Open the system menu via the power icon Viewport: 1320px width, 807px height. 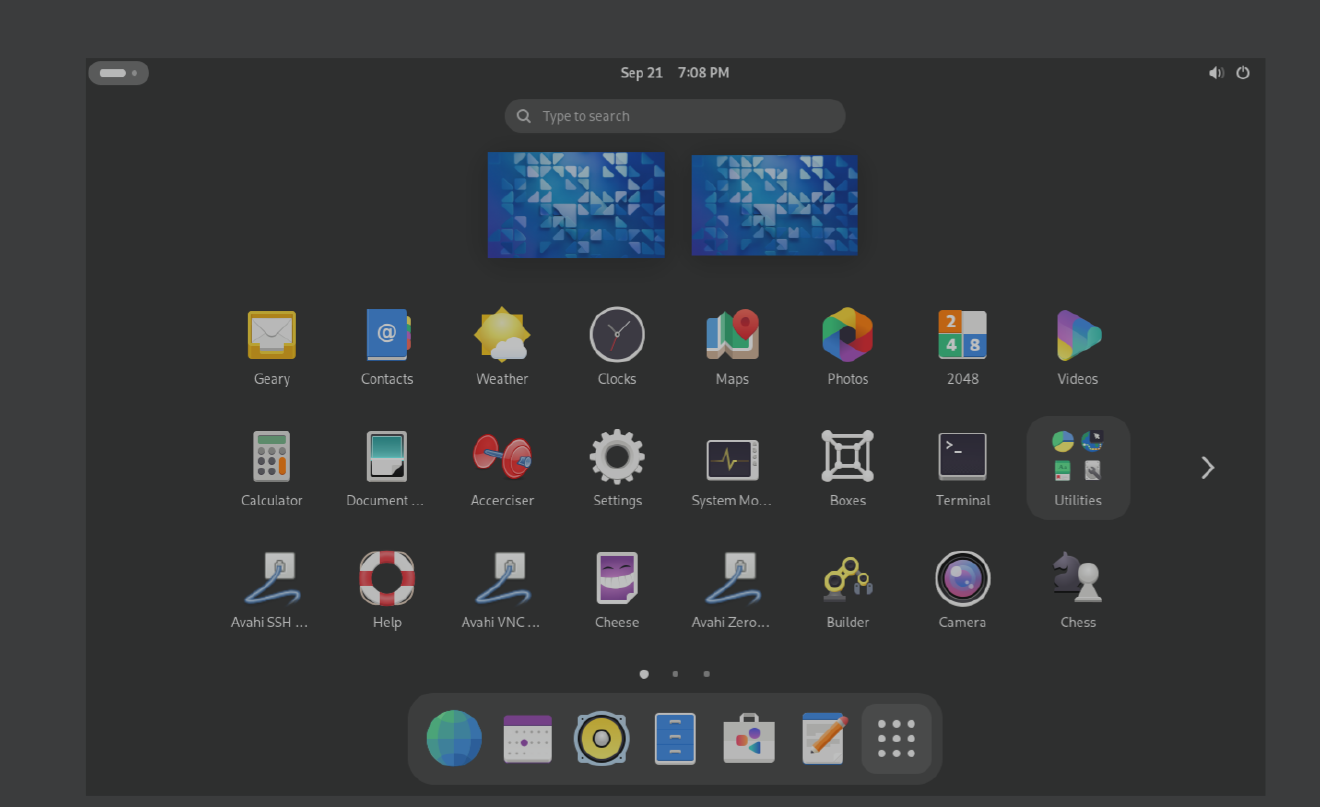[1243, 72]
